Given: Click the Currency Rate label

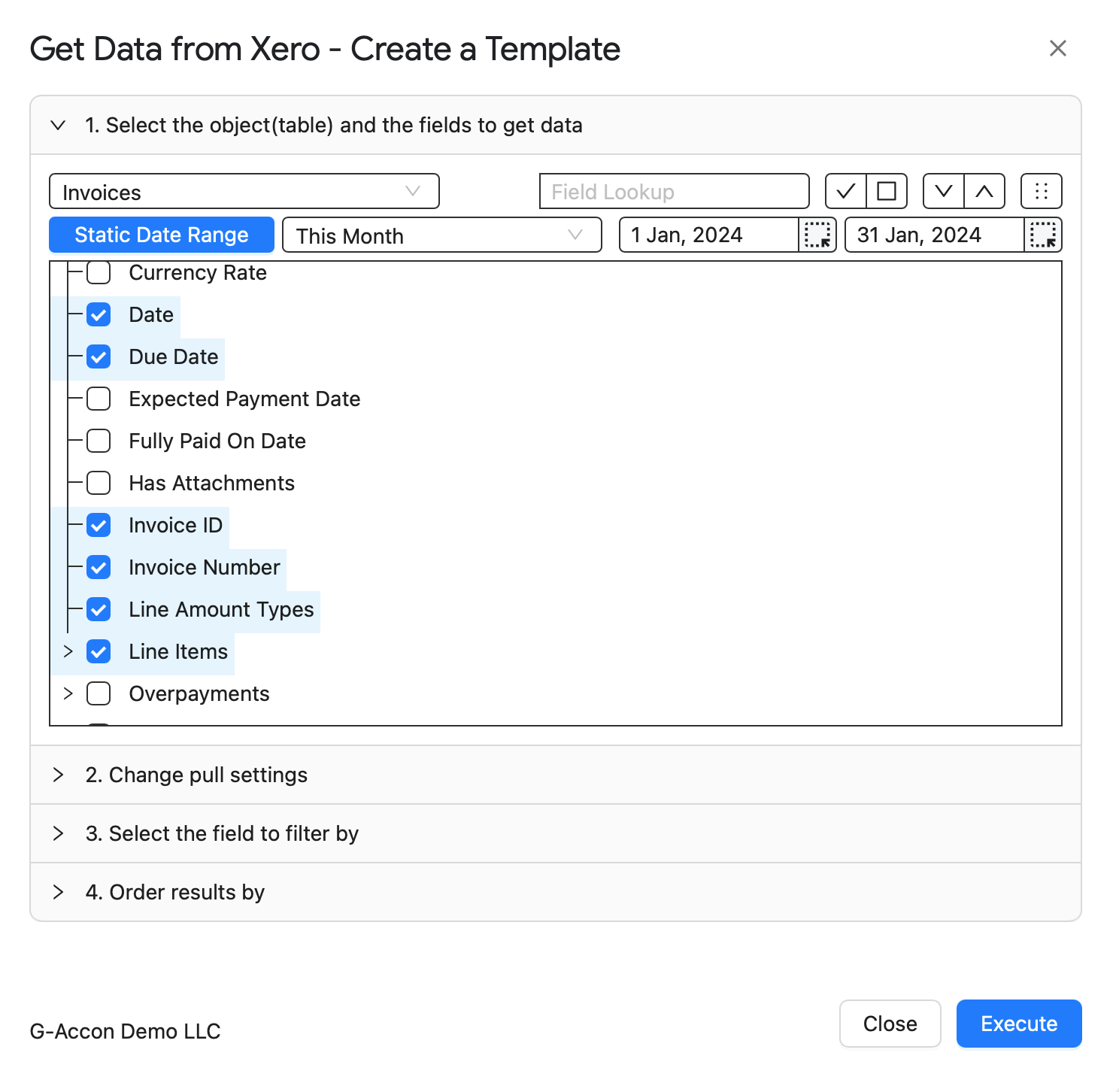Looking at the screenshot, I should pyautogui.click(x=198, y=272).
